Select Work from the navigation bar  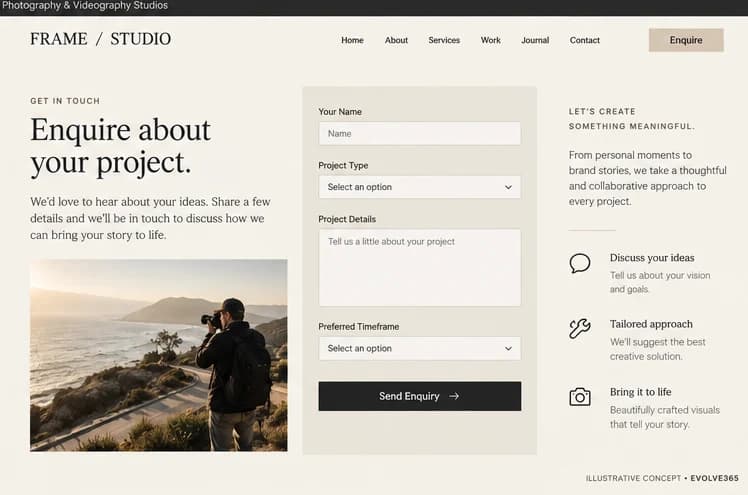pos(490,40)
